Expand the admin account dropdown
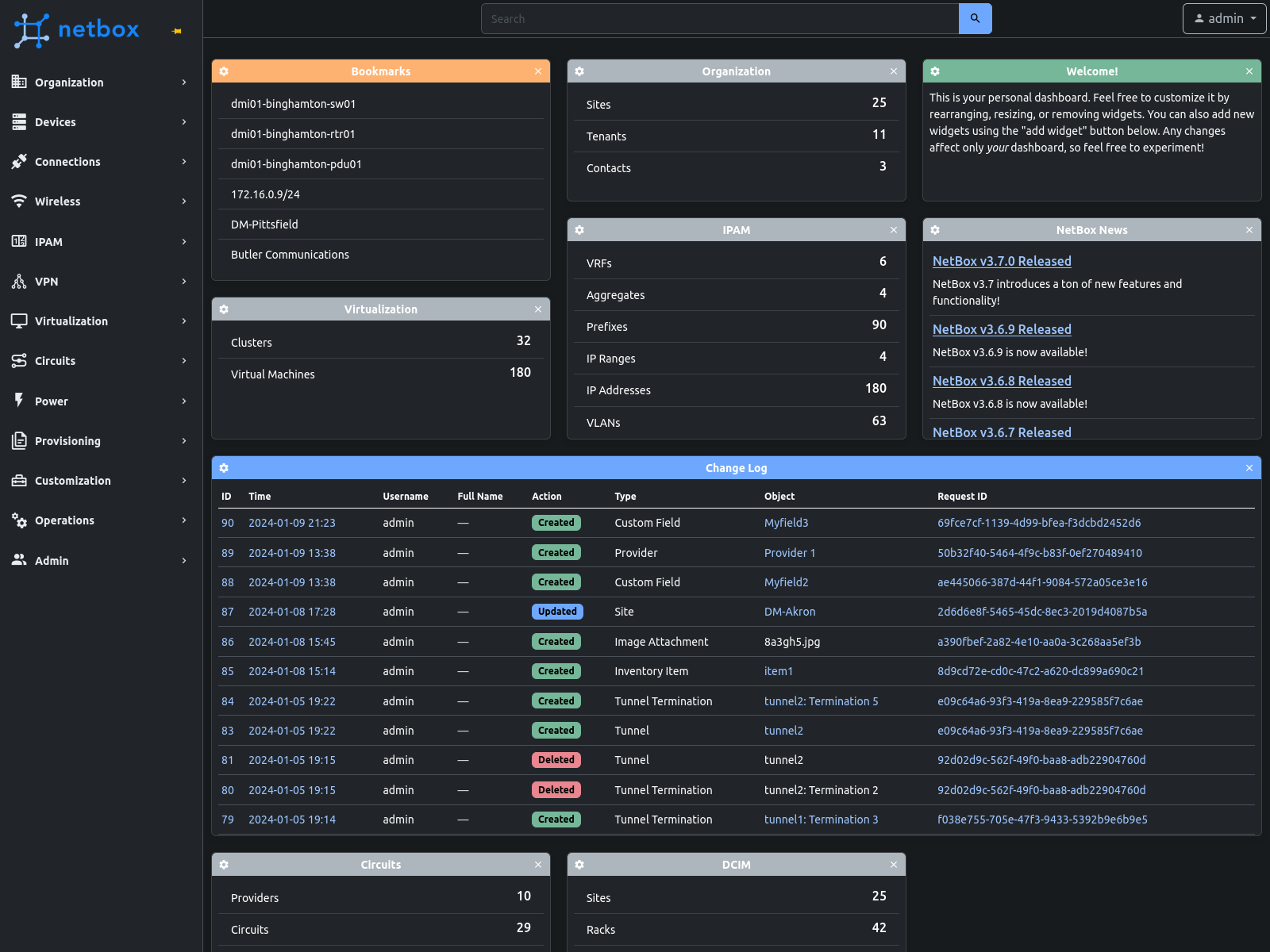 coord(1224,18)
